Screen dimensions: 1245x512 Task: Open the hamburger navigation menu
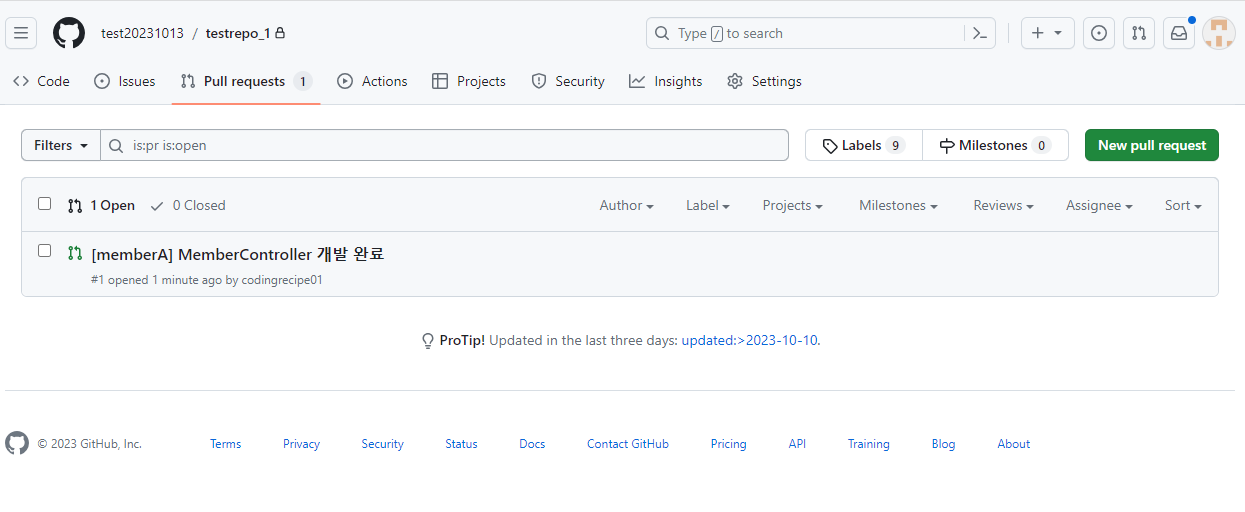(21, 33)
